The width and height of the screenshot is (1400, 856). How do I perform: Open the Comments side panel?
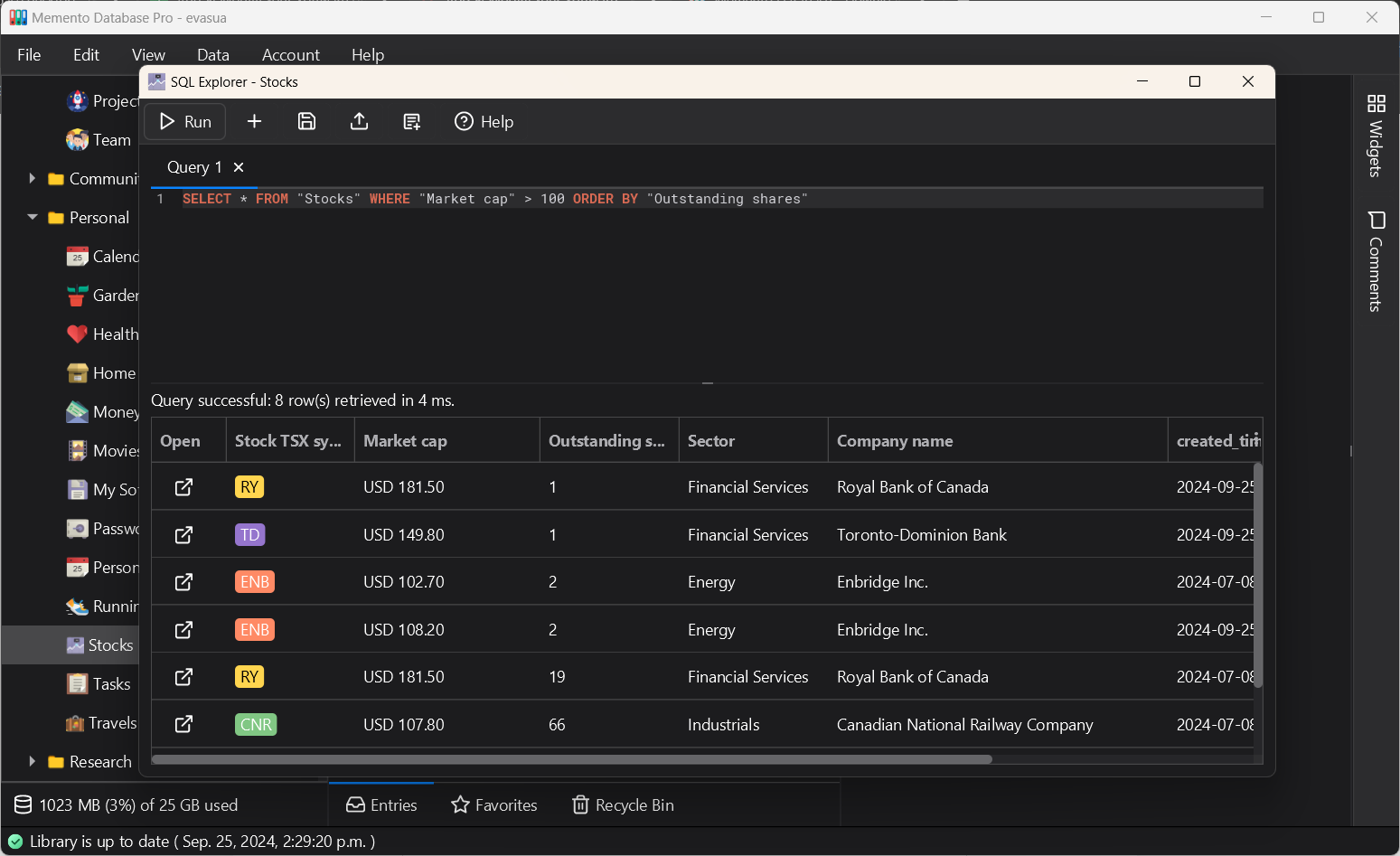point(1376,262)
